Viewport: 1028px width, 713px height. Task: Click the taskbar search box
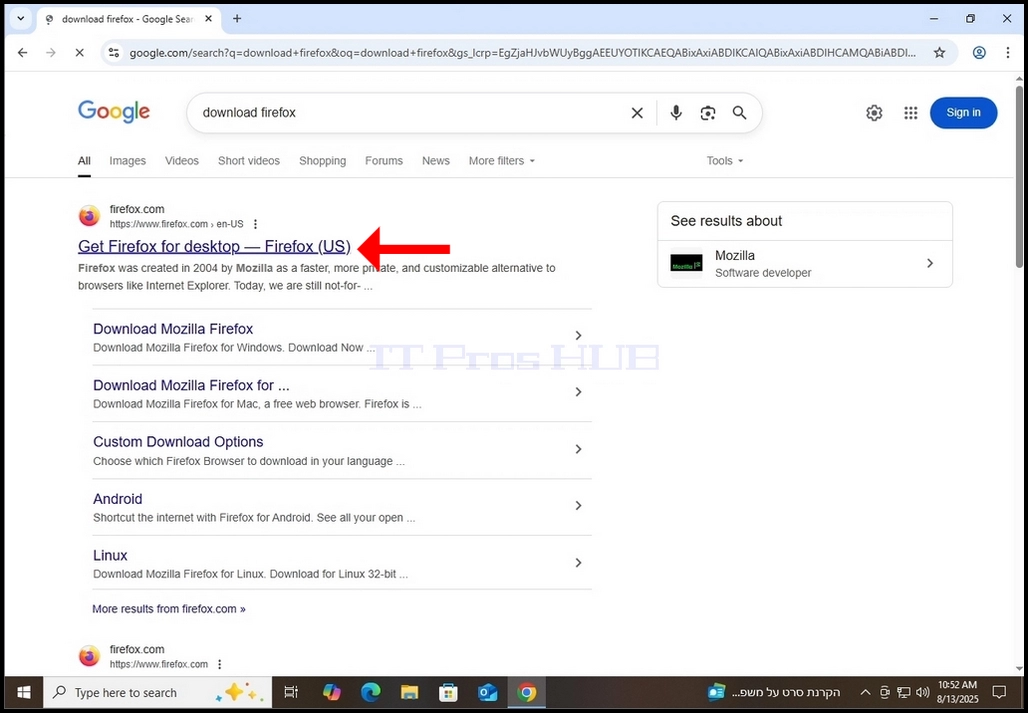click(157, 693)
